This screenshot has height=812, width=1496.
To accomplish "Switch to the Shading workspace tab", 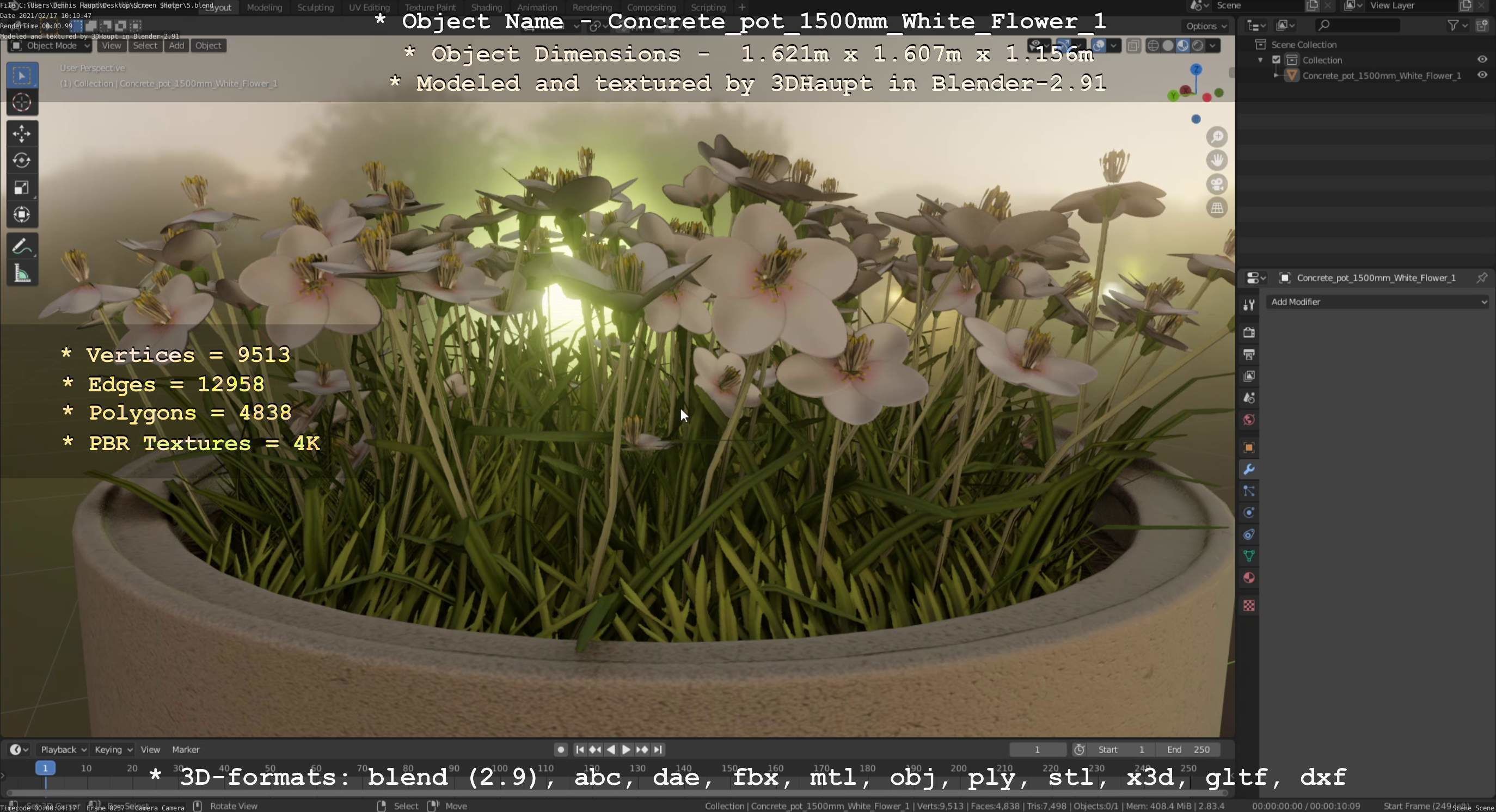I will pyautogui.click(x=486, y=8).
